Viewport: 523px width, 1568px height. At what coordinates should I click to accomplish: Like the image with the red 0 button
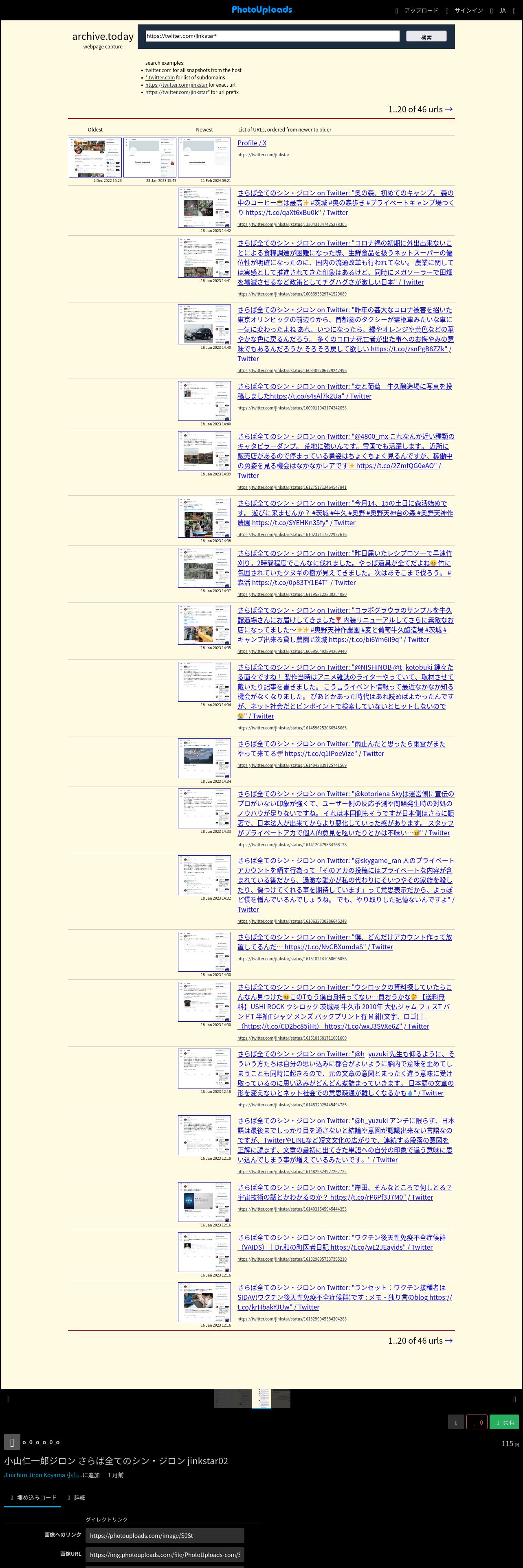477,1423
